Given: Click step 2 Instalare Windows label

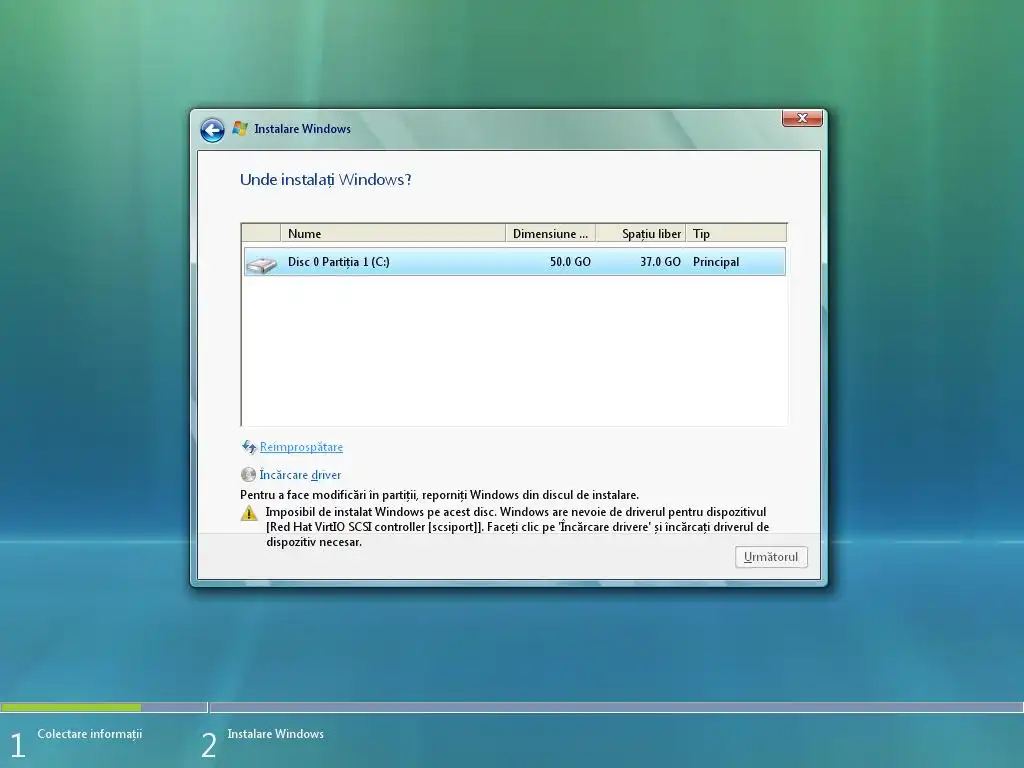Looking at the screenshot, I should pos(276,734).
